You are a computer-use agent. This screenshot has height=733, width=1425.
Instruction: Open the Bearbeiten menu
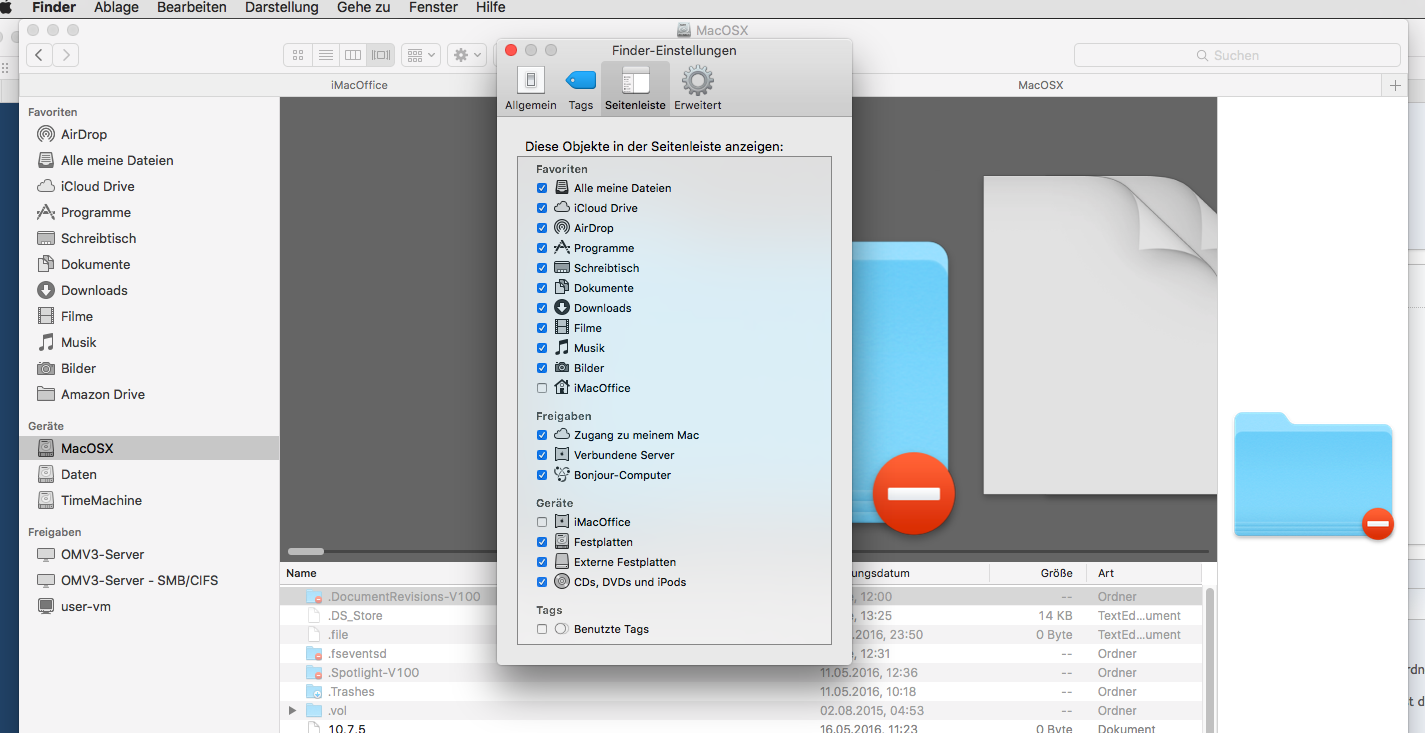(x=192, y=7)
